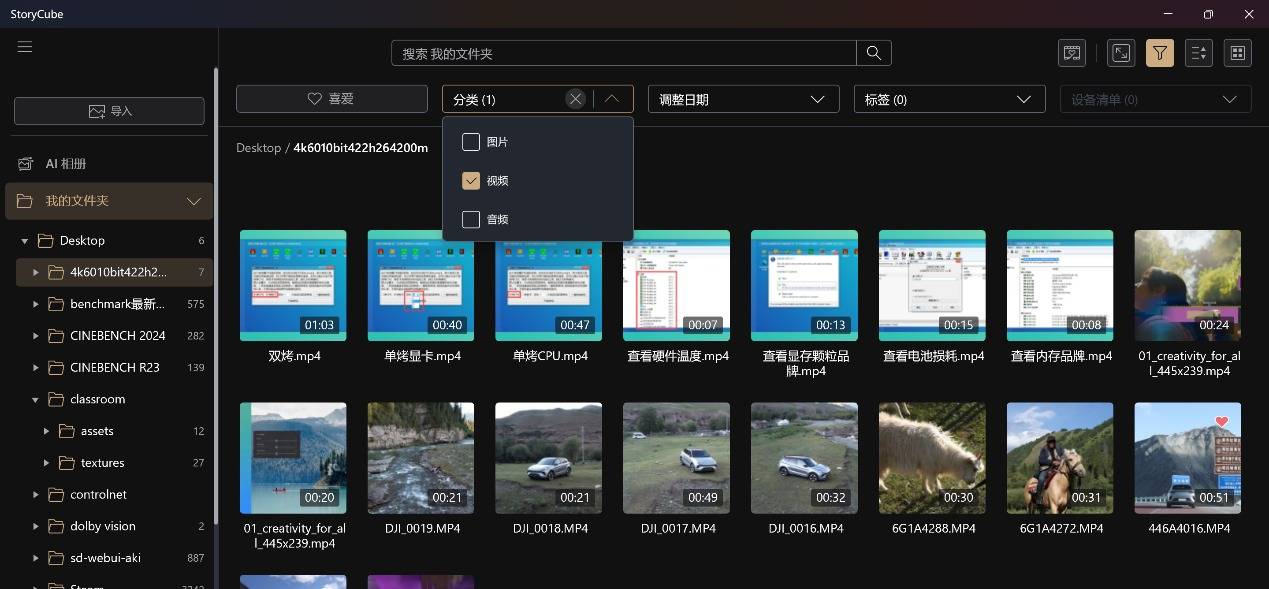Clear the 分类 filter with X icon
1269x589 pixels.
(x=575, y=99)
